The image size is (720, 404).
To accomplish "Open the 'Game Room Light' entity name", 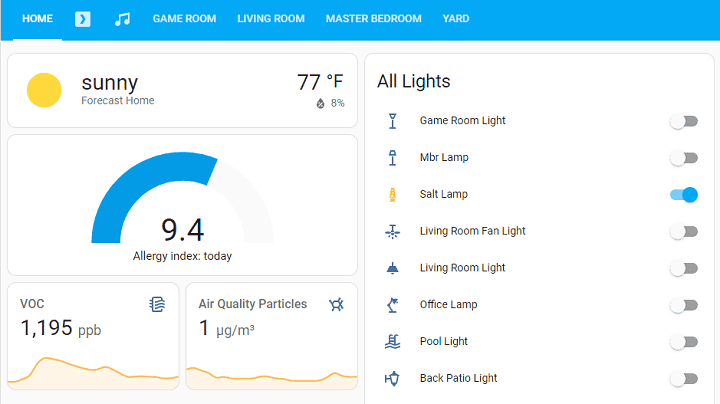I will coord(462,121).
